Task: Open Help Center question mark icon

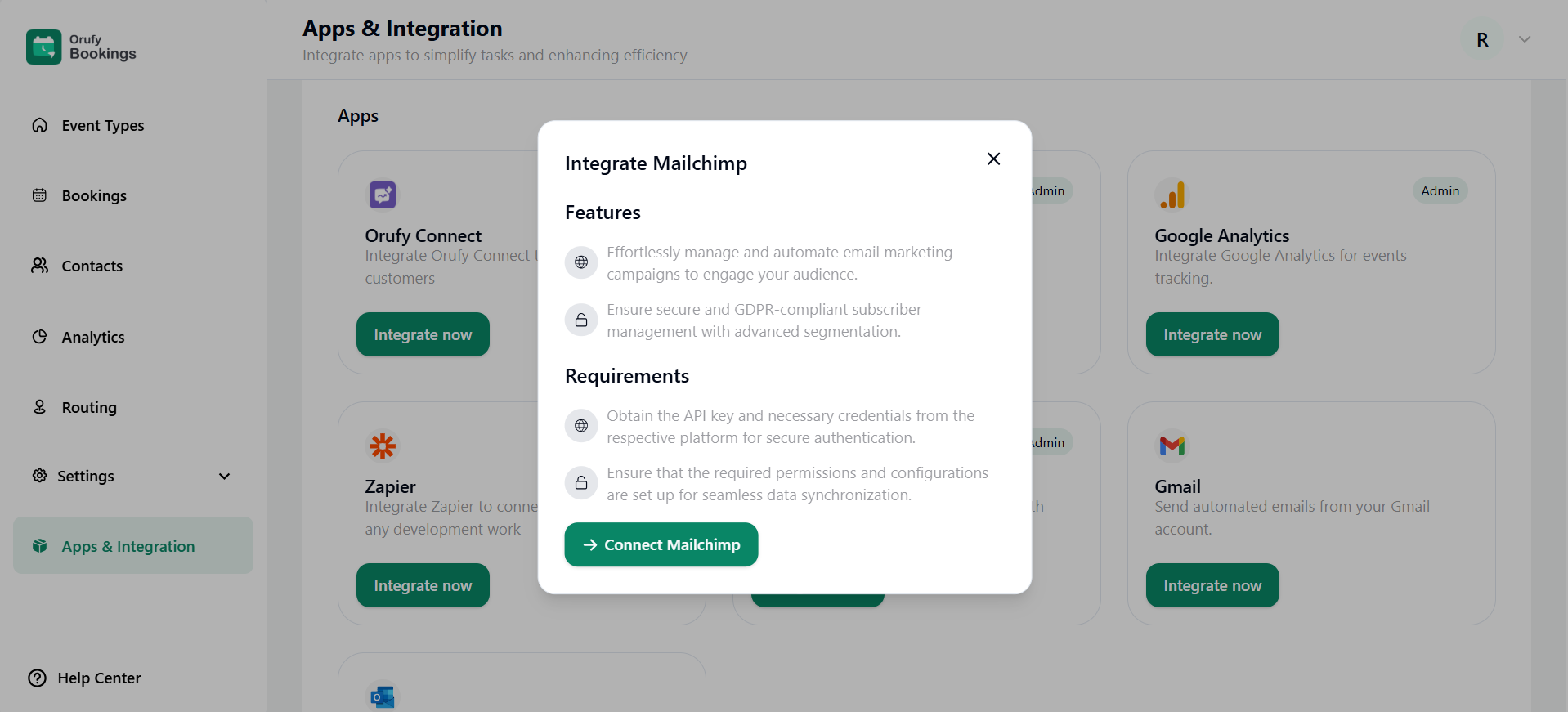Action: coord(38,678)
